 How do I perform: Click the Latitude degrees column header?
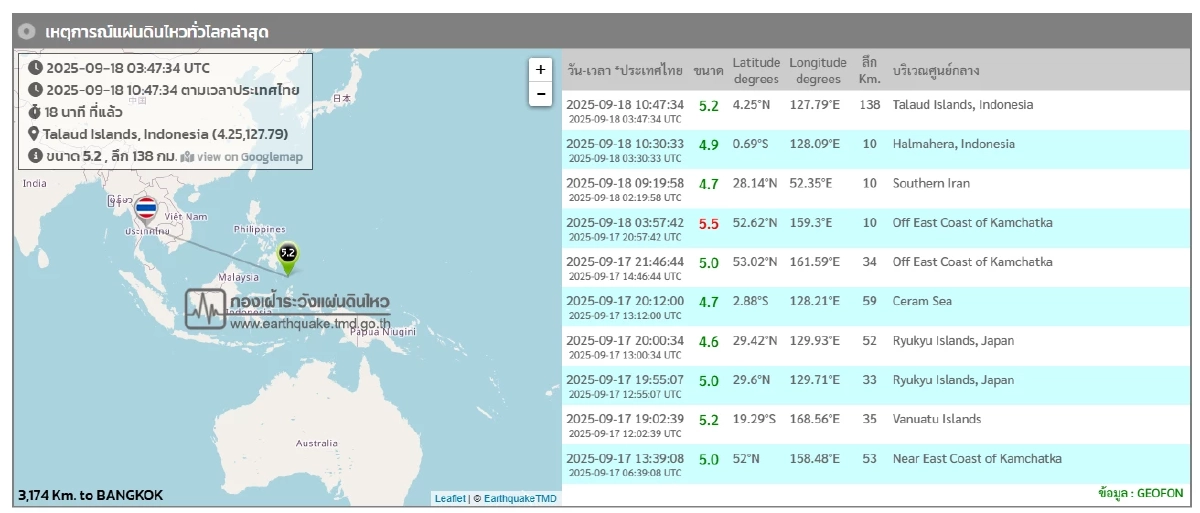(x=756, y=70)
